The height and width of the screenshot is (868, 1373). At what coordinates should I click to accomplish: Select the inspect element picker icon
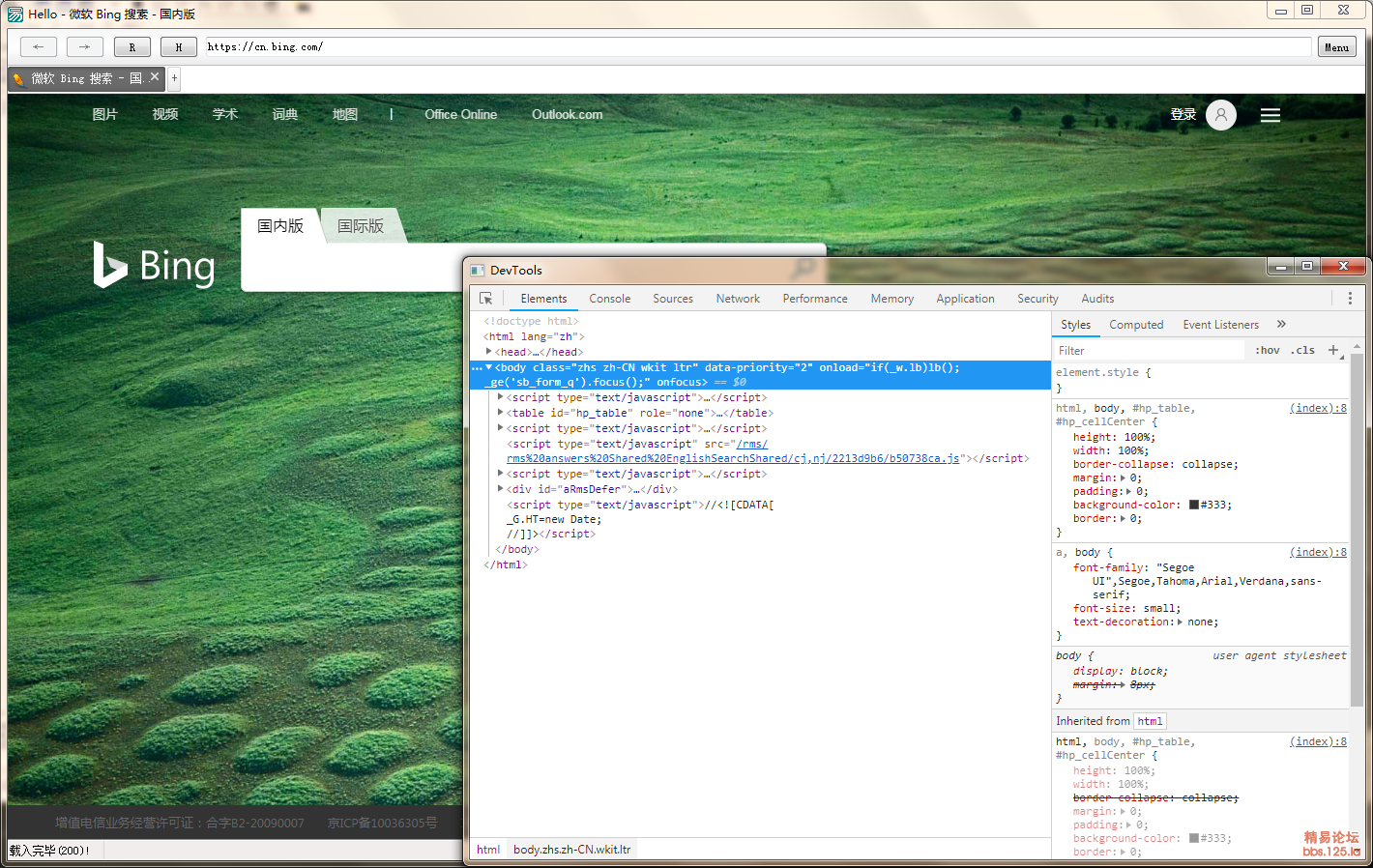pyautogui.click(x=485, y=299)
